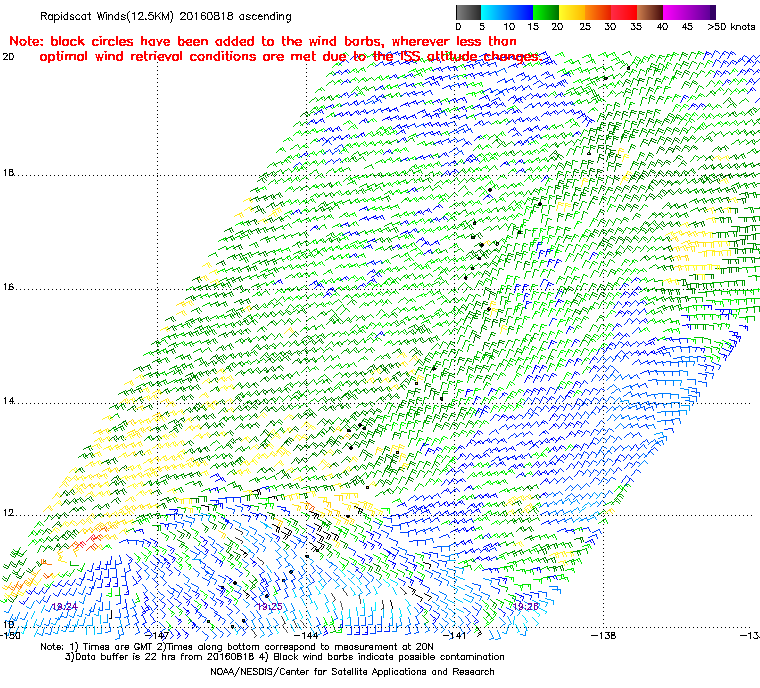Click the '>50 knots' legend label

click(731, 27)
